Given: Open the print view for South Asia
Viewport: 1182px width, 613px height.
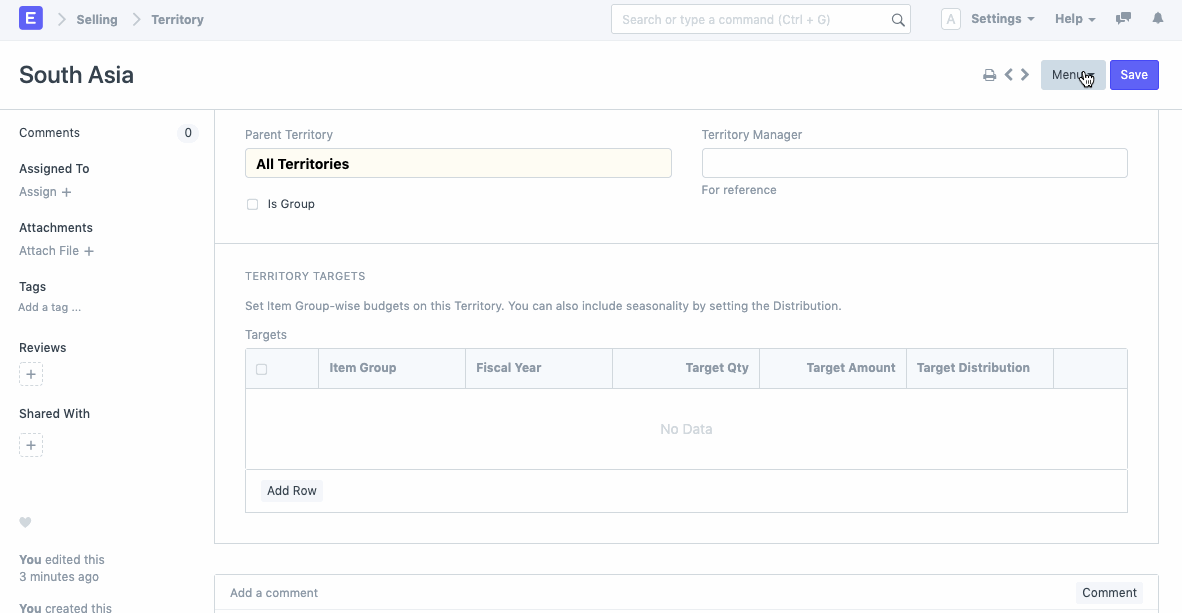Looking at the screenshot, I should pyautogui.click(x=989, y=74).
